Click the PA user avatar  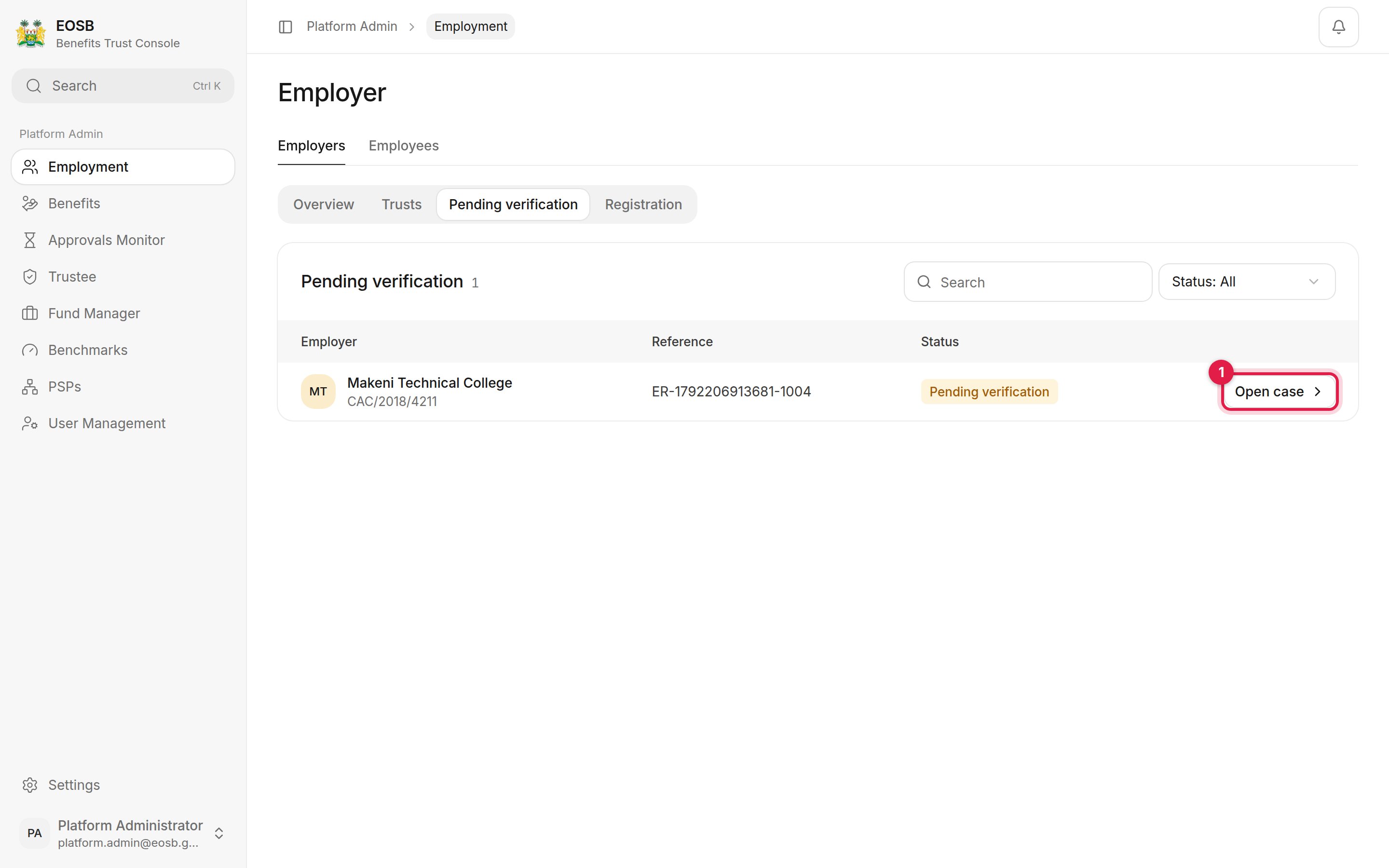(34, 833)
